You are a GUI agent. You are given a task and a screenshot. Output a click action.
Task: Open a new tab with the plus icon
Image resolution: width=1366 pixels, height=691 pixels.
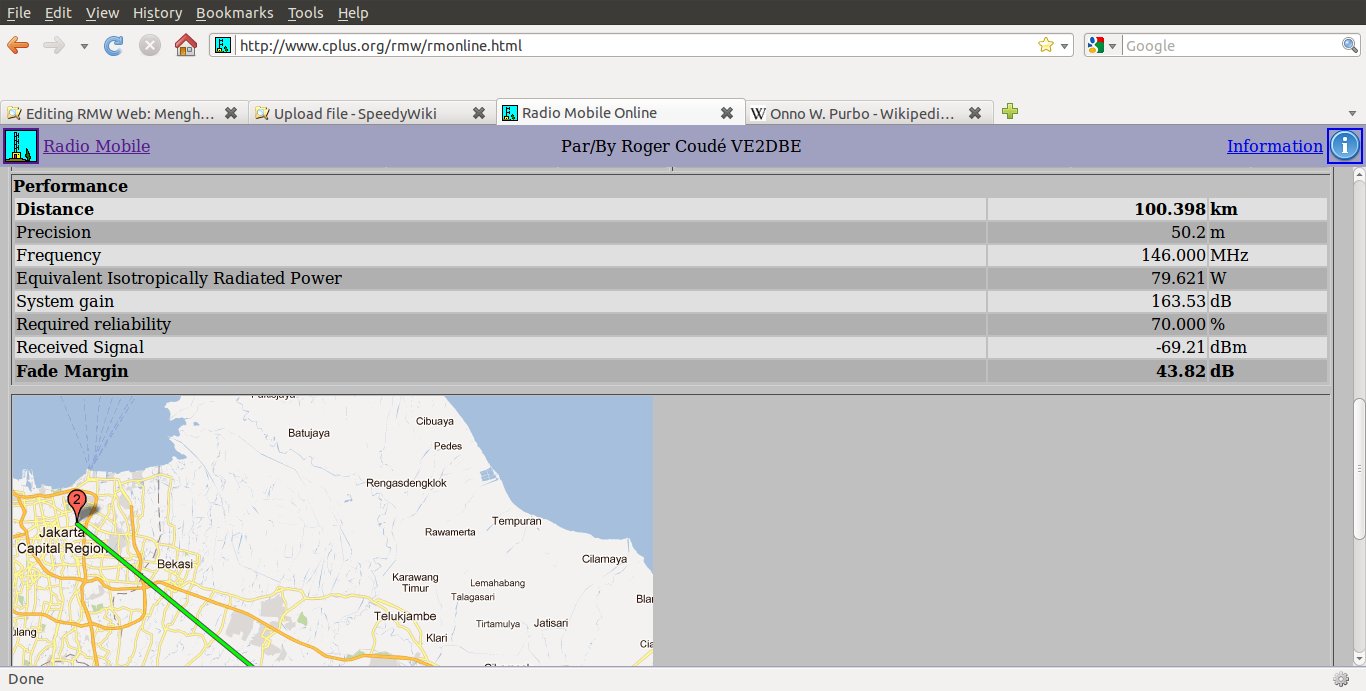[1010, 112]
